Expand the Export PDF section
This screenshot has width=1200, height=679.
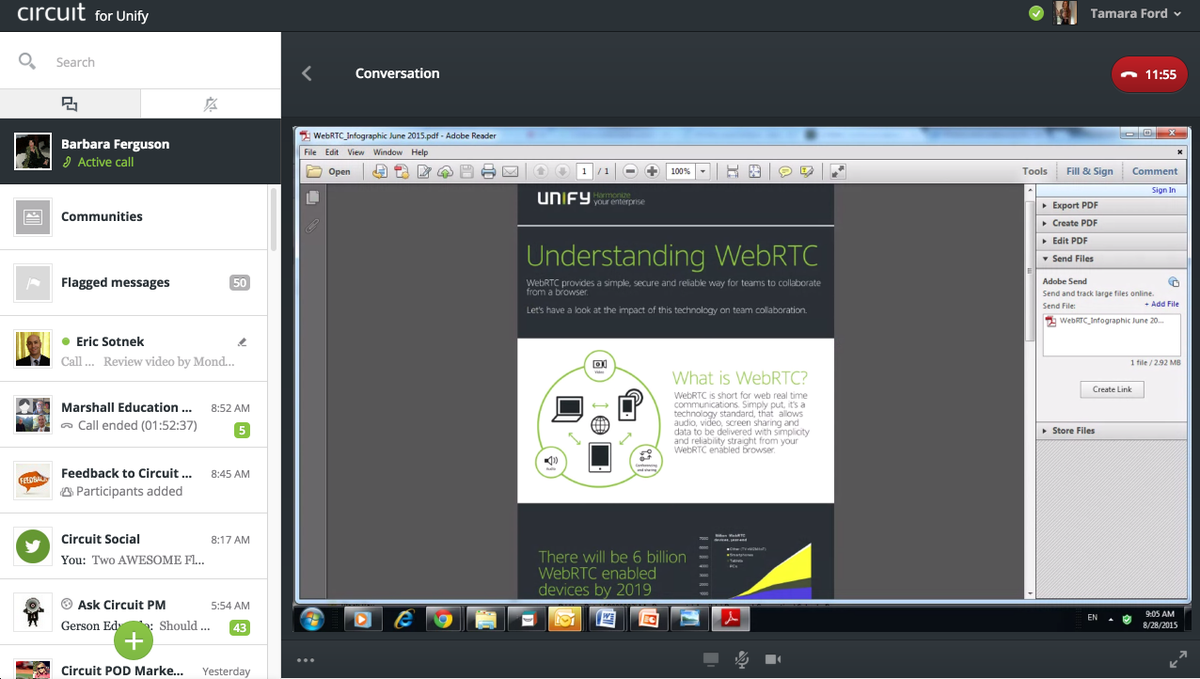(1110, 206)
